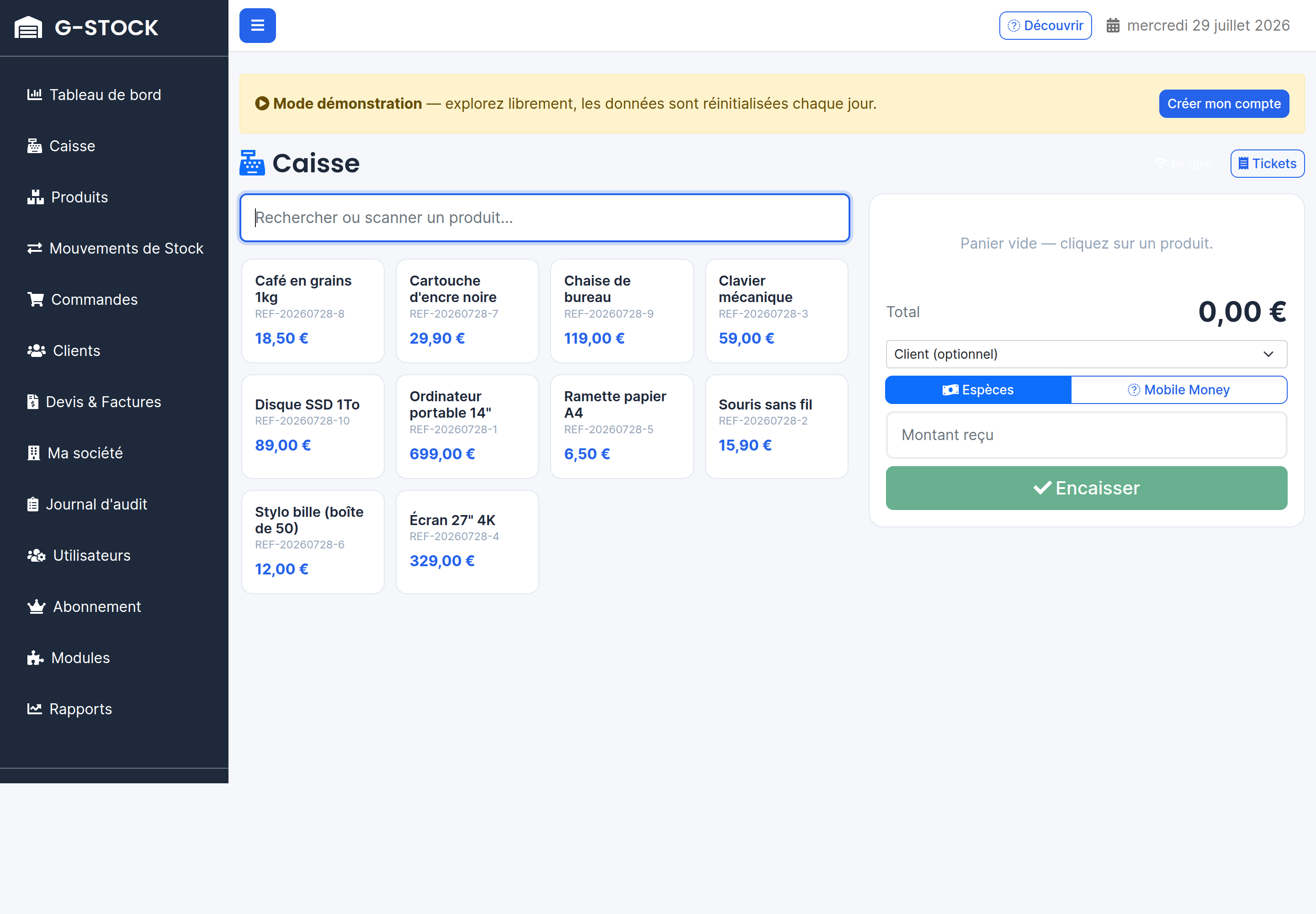This screenshot has width=1316, height=914.
Task: Click the Modules puzzle icon
Action: click(36, 658)
